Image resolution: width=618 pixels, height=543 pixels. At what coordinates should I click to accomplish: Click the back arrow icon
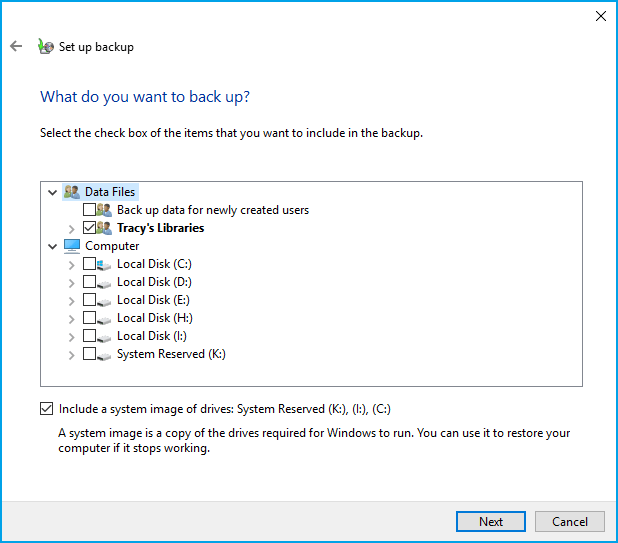coord(16,46)
